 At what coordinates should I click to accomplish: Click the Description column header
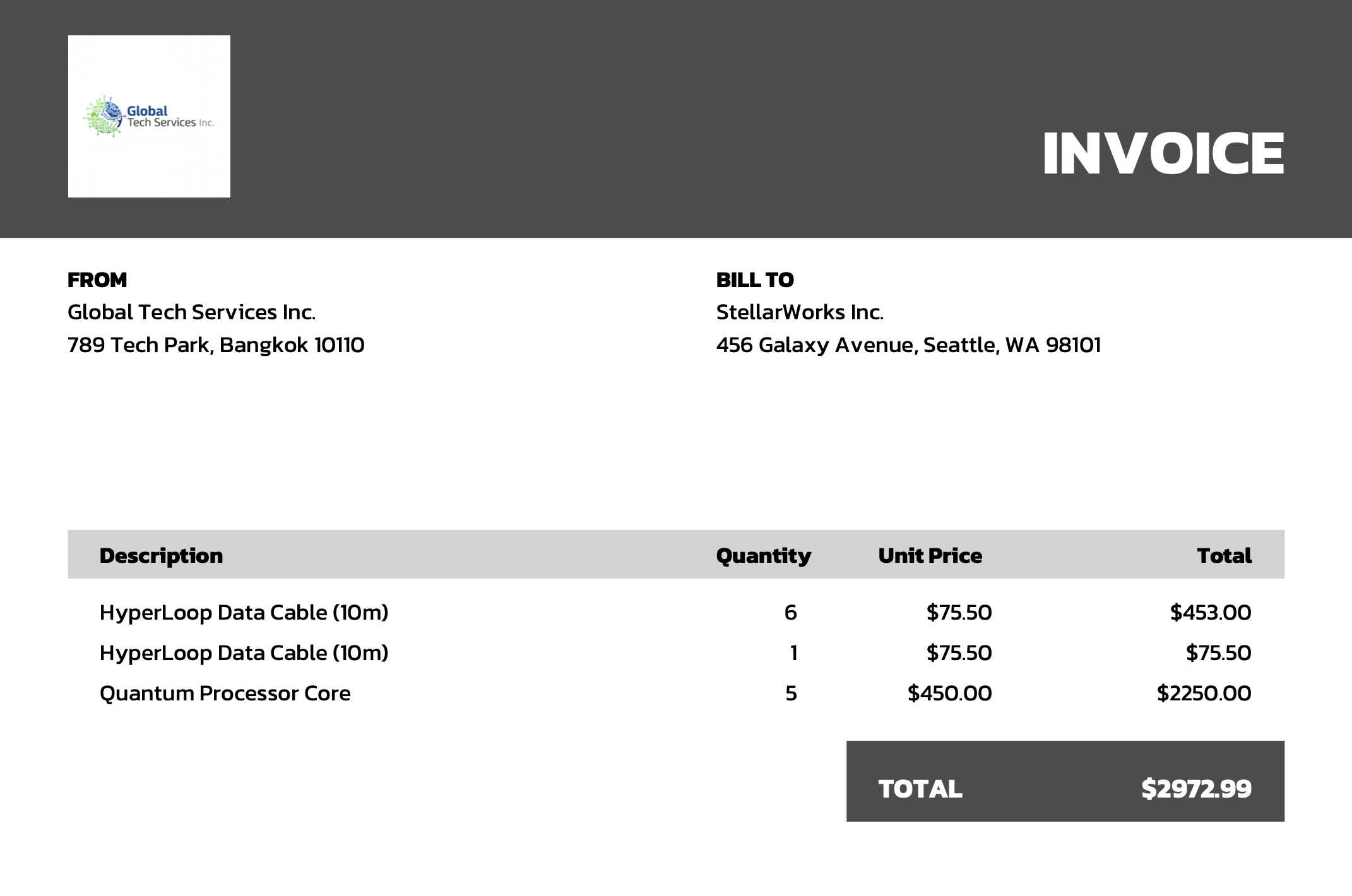point(161,555)
